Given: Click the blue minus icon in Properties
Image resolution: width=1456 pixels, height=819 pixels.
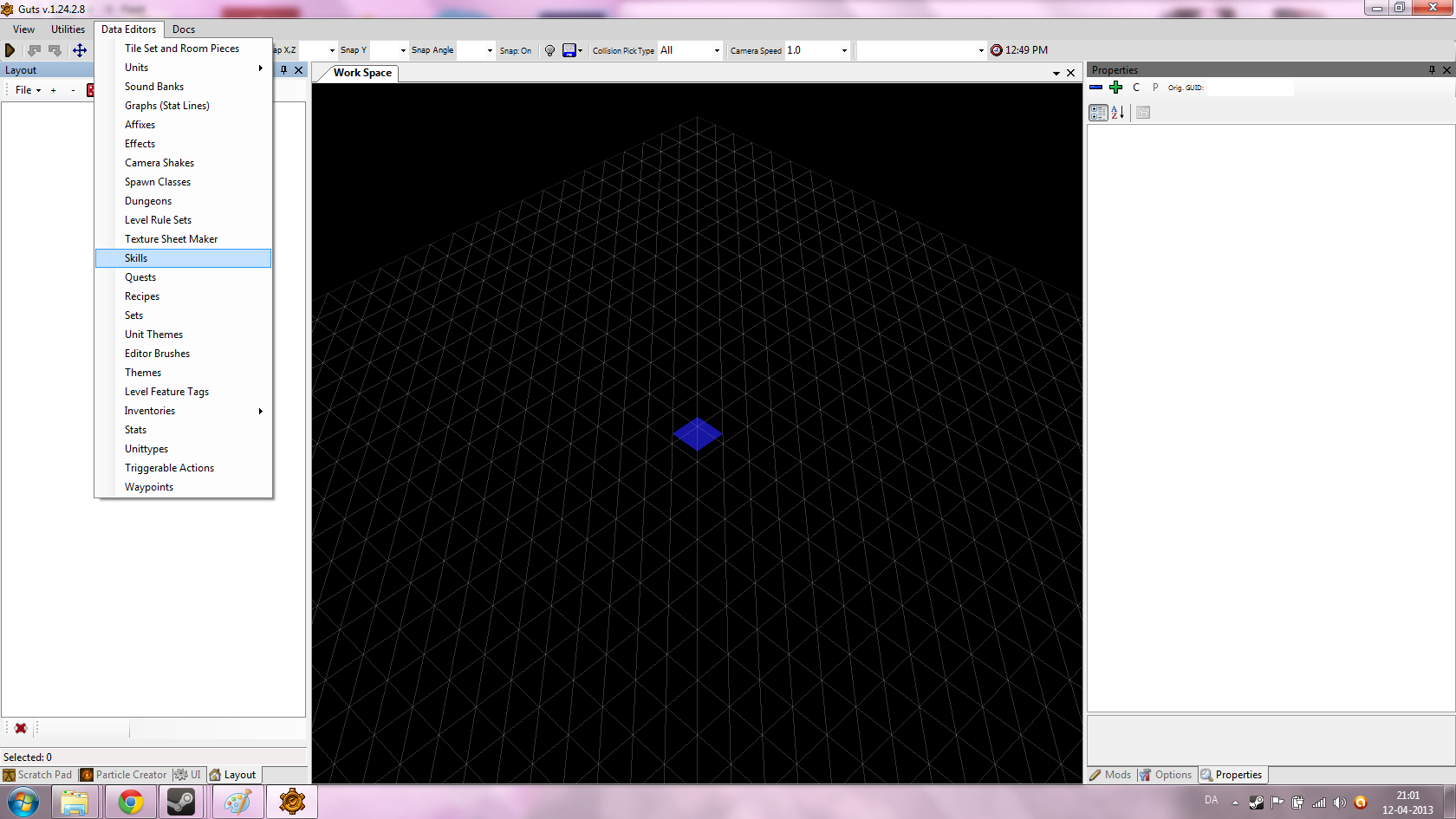Looking at the screenshot, I should point(1096,88).
